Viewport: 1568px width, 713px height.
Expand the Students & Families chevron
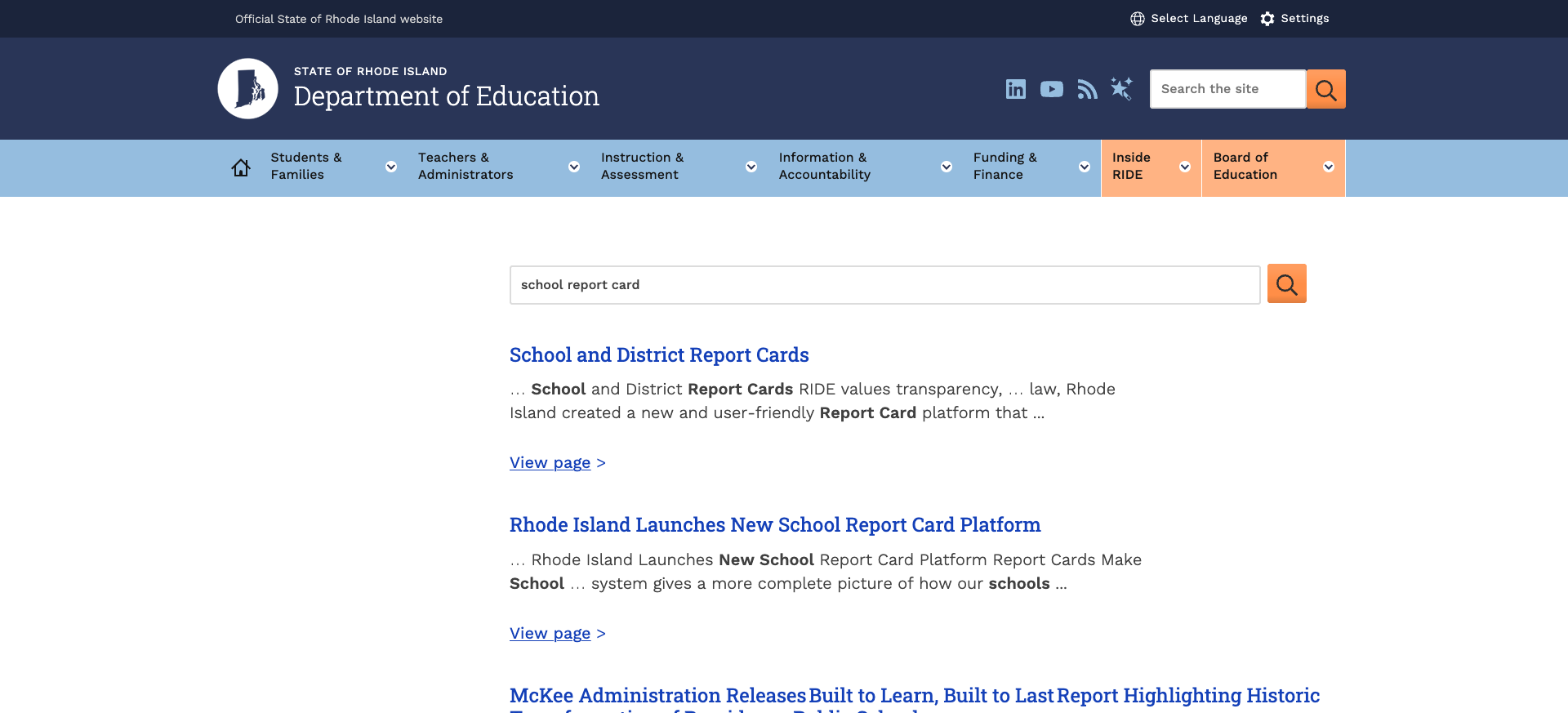tap(391, 167)
